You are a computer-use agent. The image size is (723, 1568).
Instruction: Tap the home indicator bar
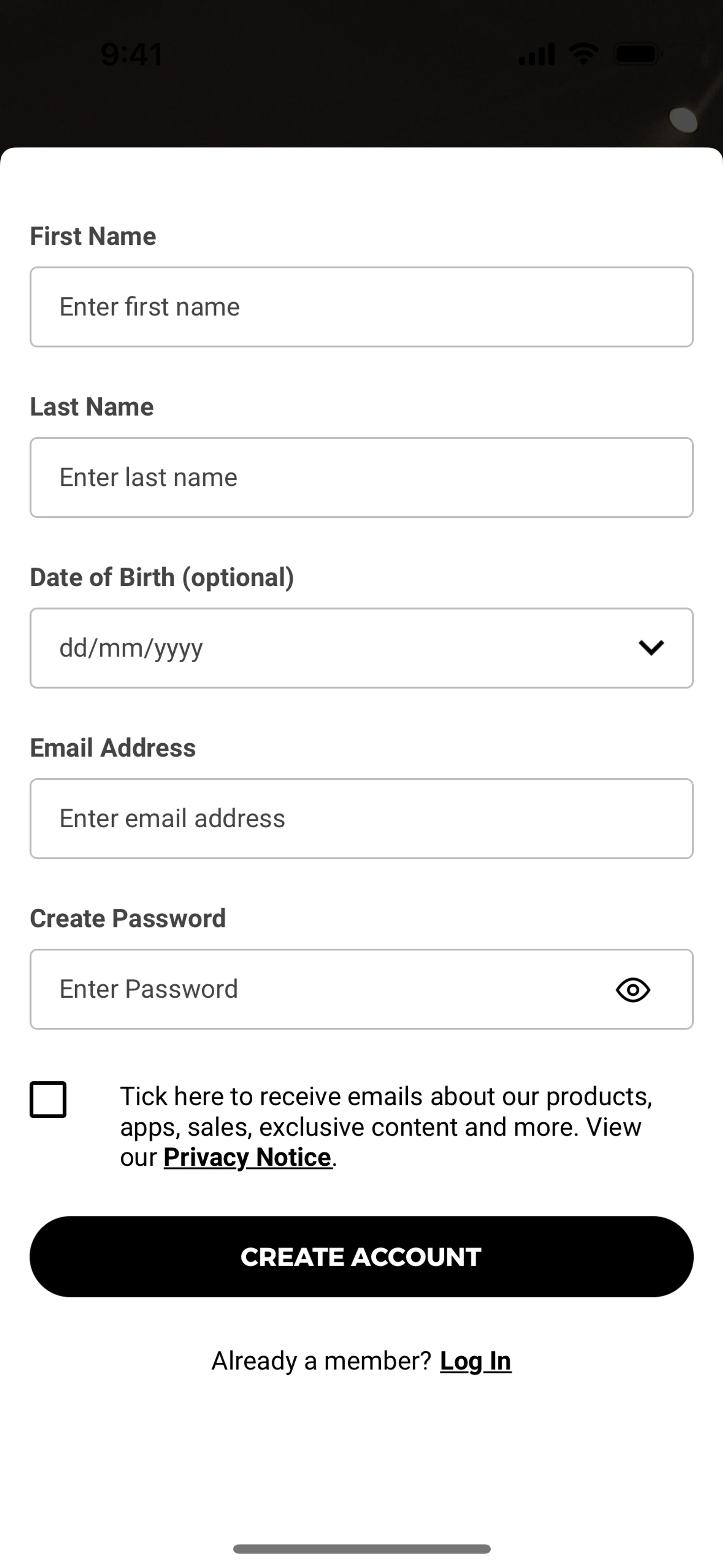pos(361,1548)
